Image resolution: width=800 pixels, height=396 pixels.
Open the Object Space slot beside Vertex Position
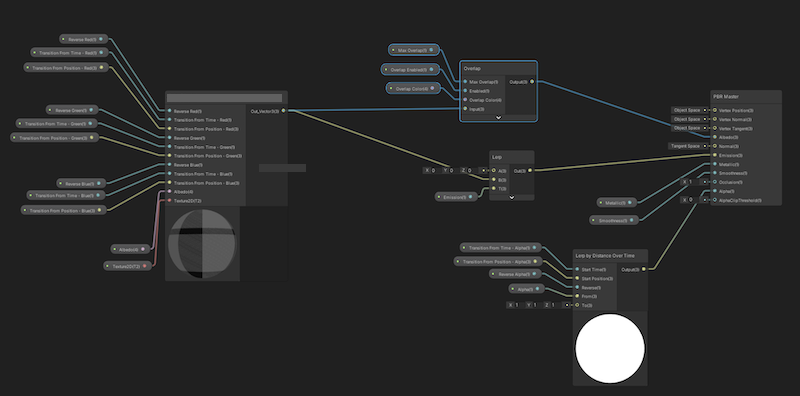click(x=687, y=110)
